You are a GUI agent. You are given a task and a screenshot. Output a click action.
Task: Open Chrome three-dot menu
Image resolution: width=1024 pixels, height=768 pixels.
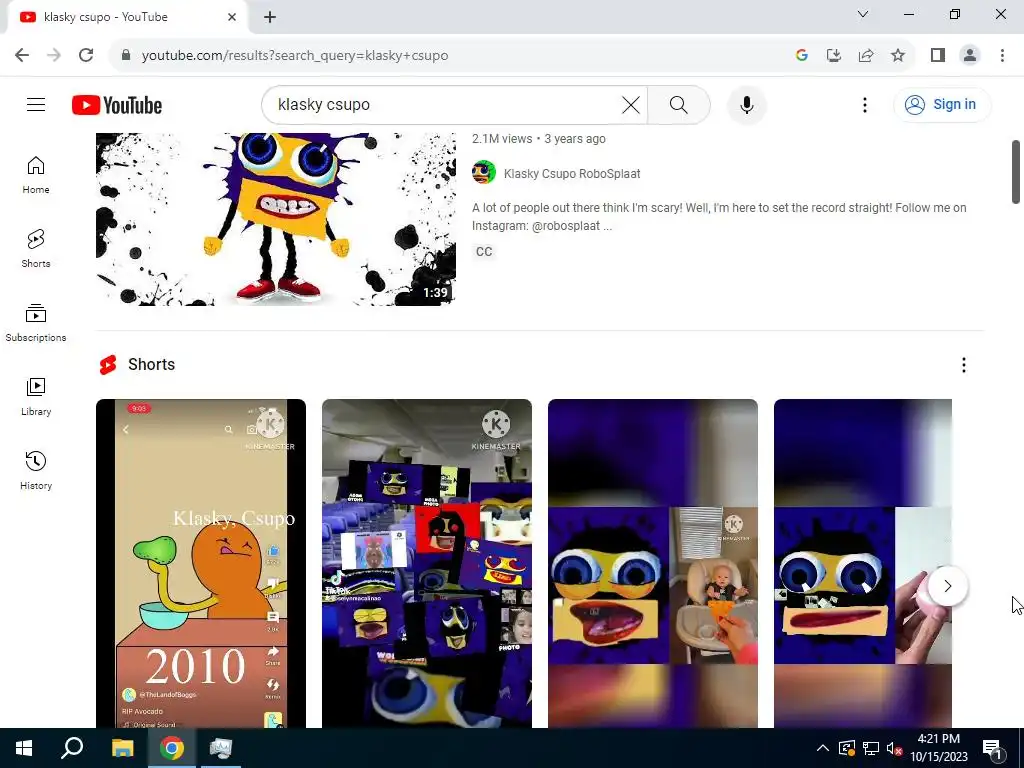coord(1002,56)
